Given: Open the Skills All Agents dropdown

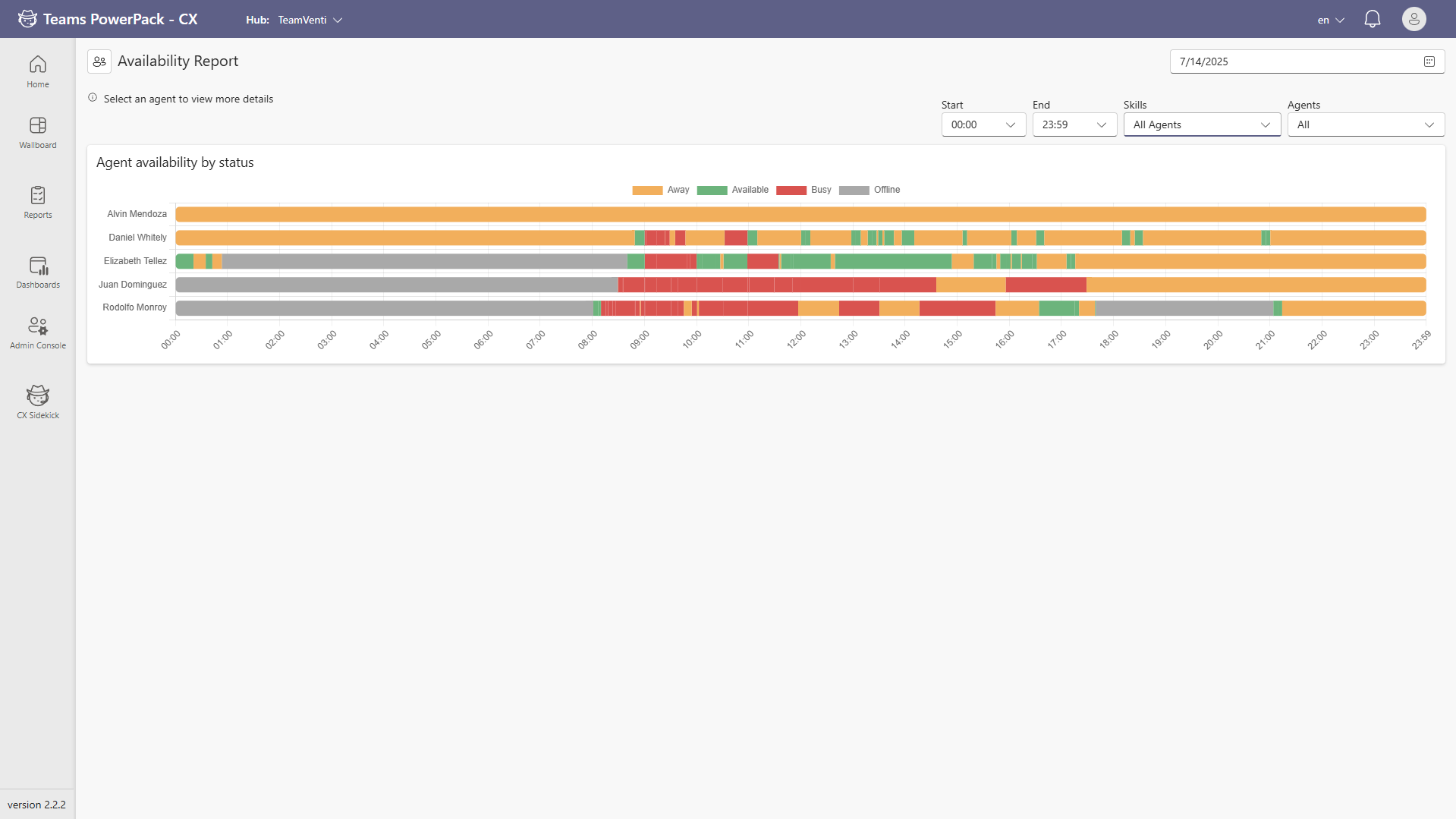Looking at the screenshot, I should click(1202, 124).
